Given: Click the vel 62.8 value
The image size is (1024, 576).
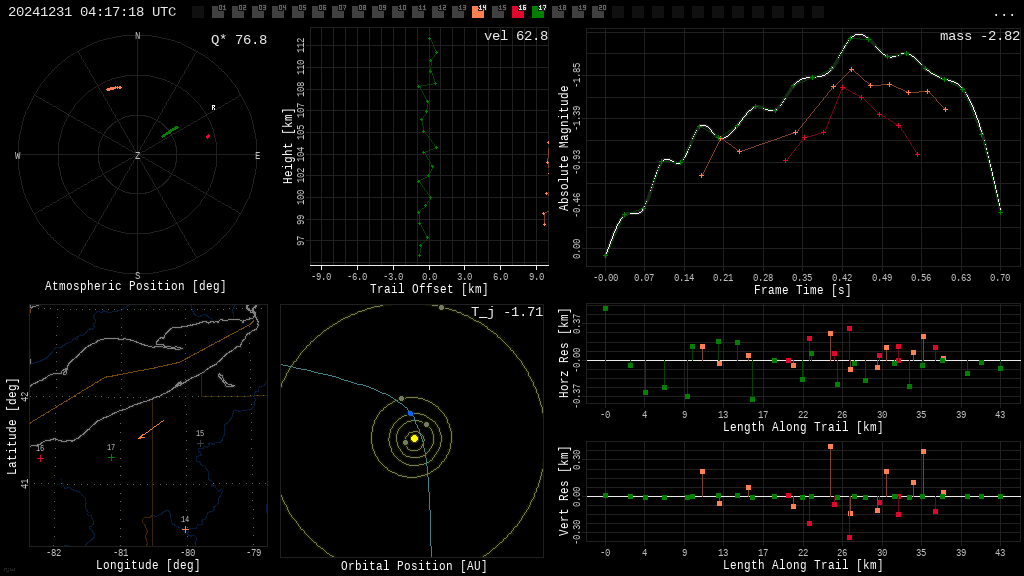Looking at the screenshot, I should [516, 36].
